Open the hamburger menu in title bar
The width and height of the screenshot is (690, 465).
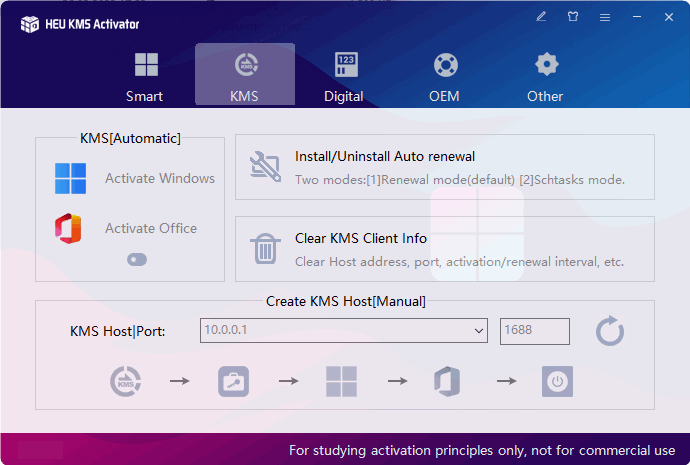(605, 17)
